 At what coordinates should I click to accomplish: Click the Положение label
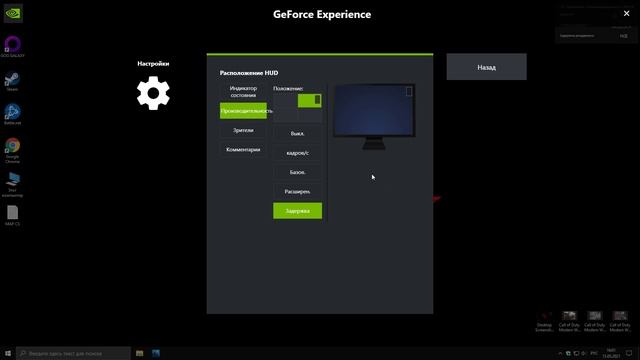coord(288,88)
